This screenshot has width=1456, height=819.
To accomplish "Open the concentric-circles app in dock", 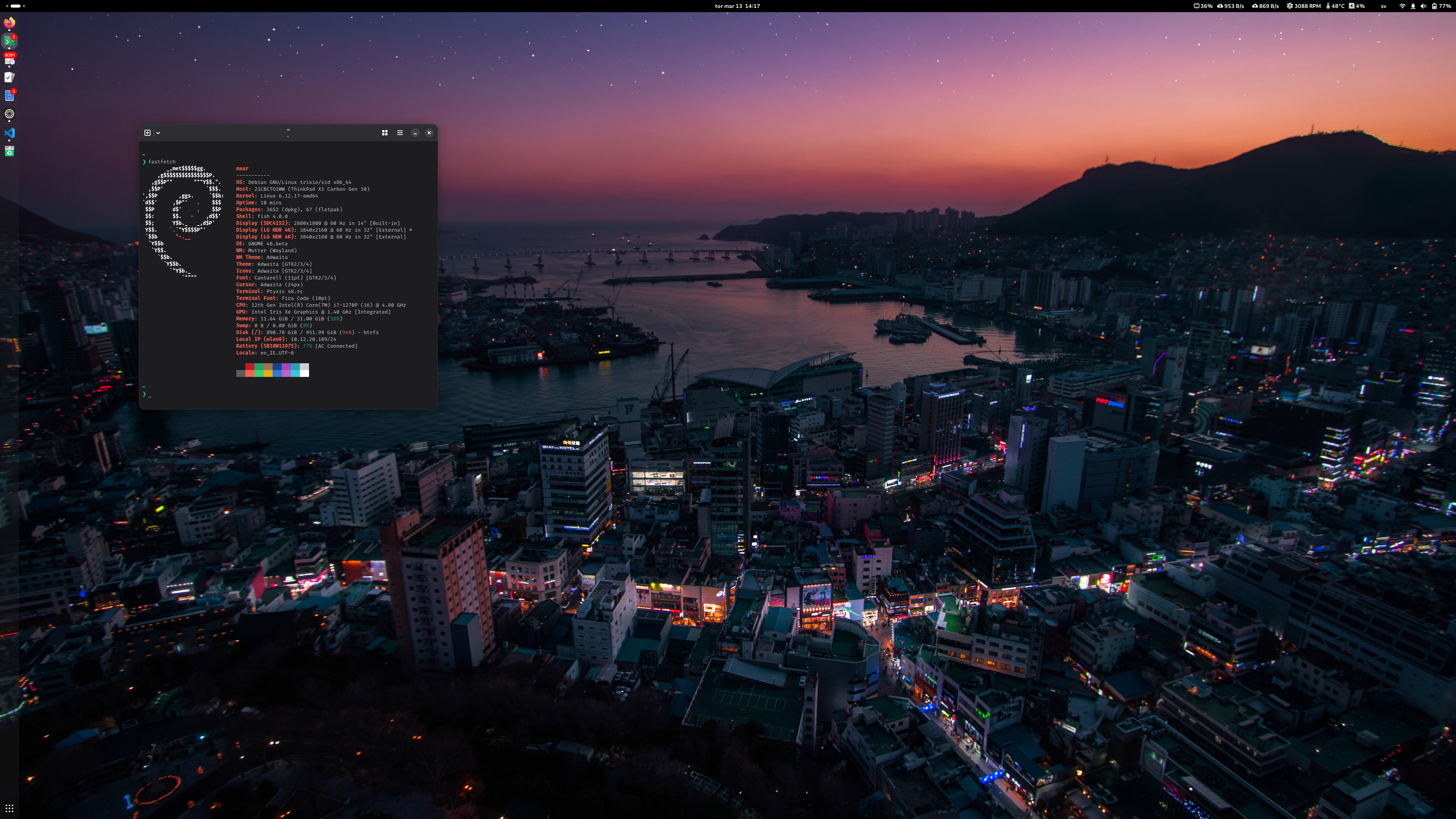I will point(9,114).
